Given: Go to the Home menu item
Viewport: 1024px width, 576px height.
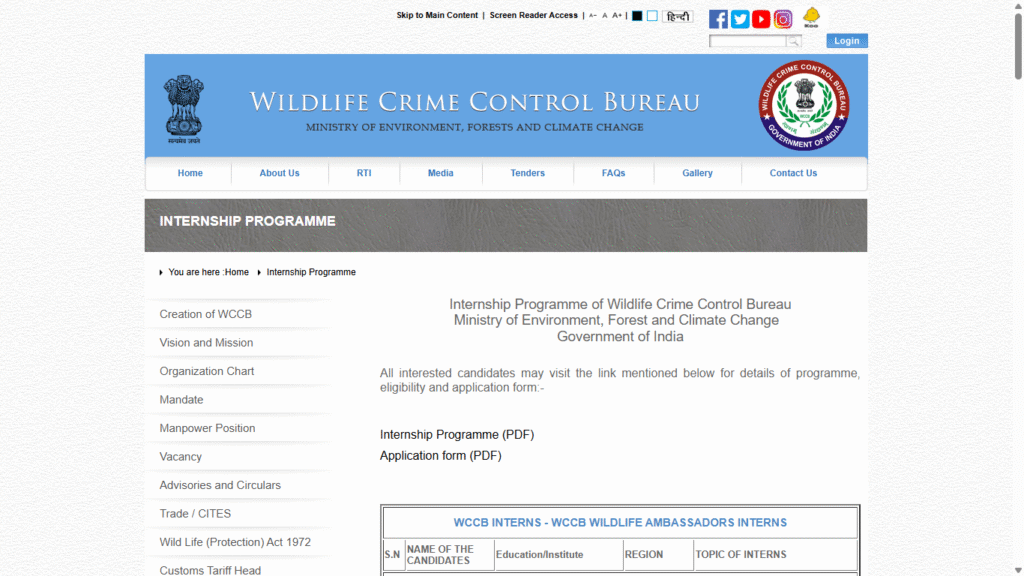Looking at the screenshot, I should click(190, 173).
